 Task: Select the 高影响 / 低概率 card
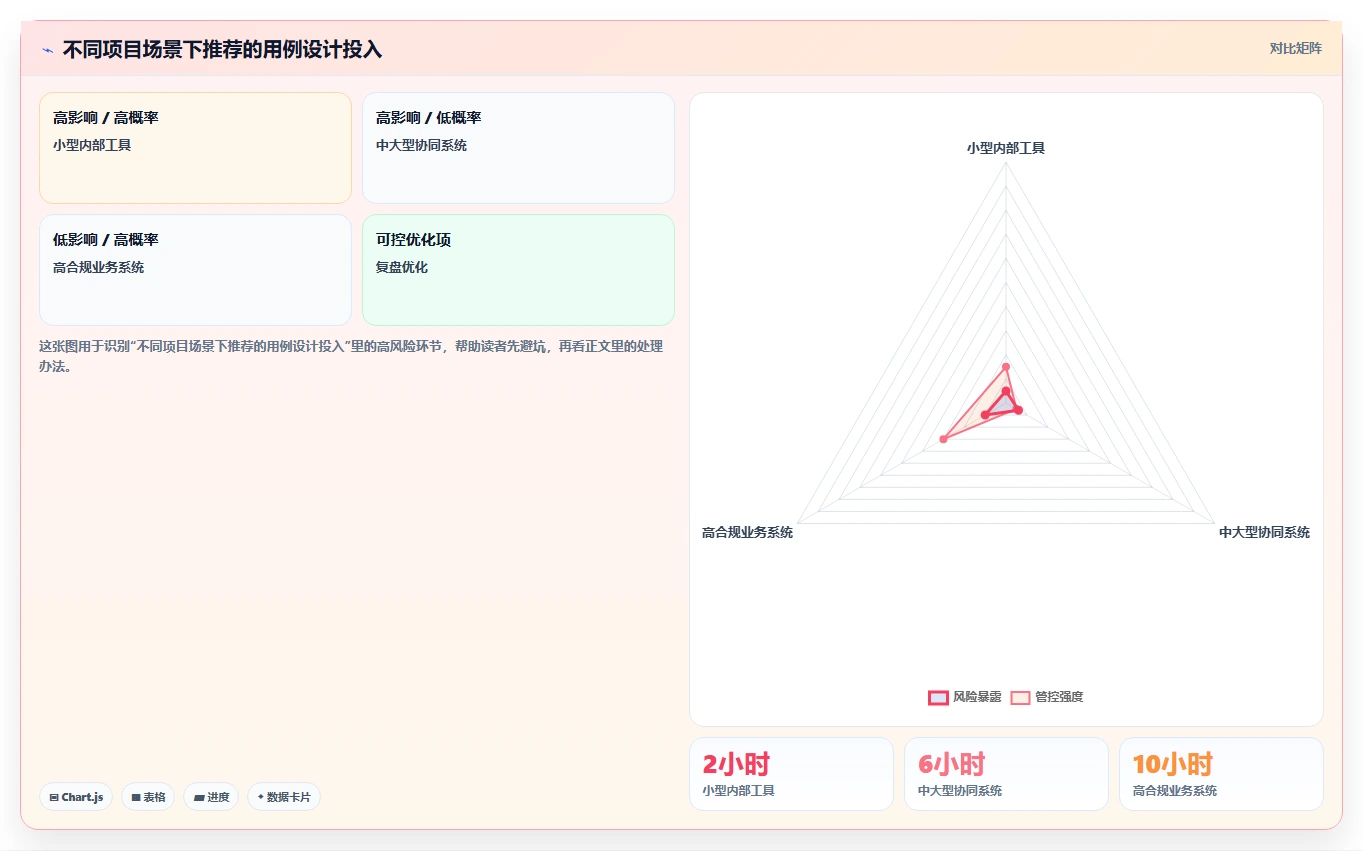[518, 148]
